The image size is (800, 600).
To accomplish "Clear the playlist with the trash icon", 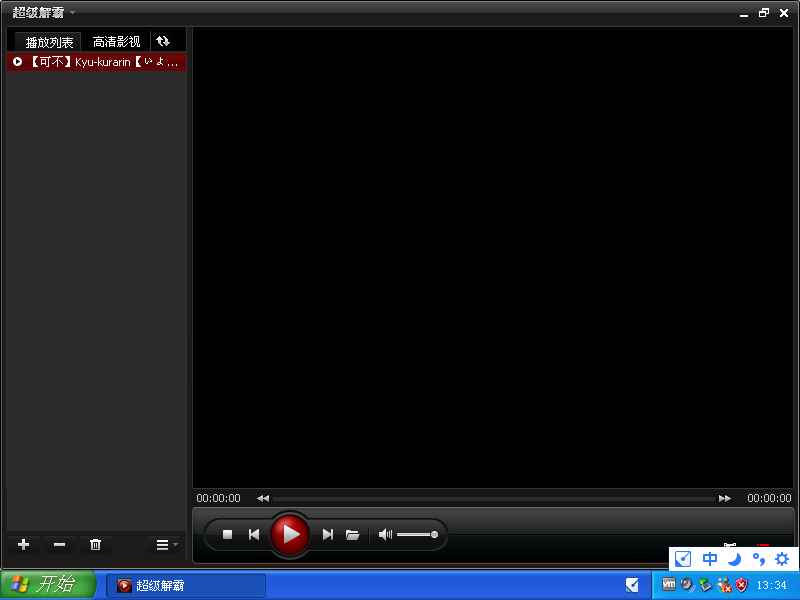I will click(96, 545).
